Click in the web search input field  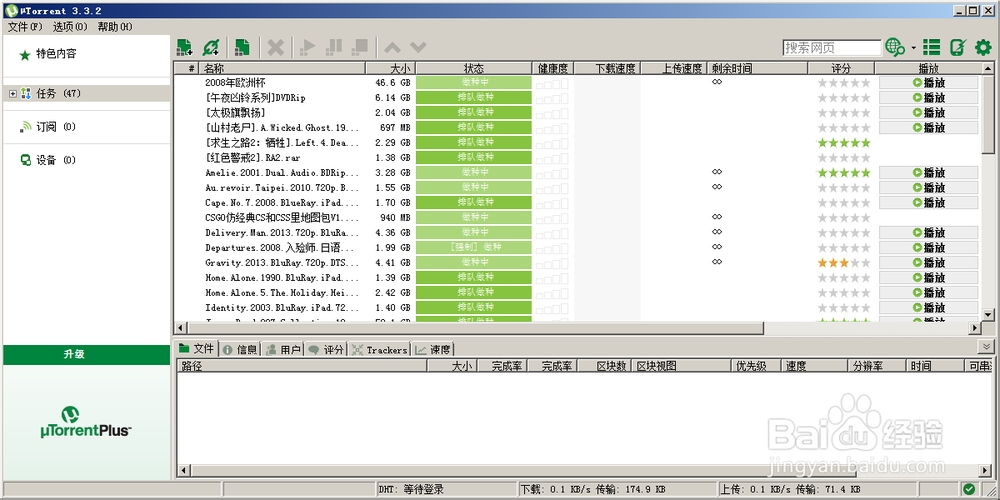coord(832,48)
